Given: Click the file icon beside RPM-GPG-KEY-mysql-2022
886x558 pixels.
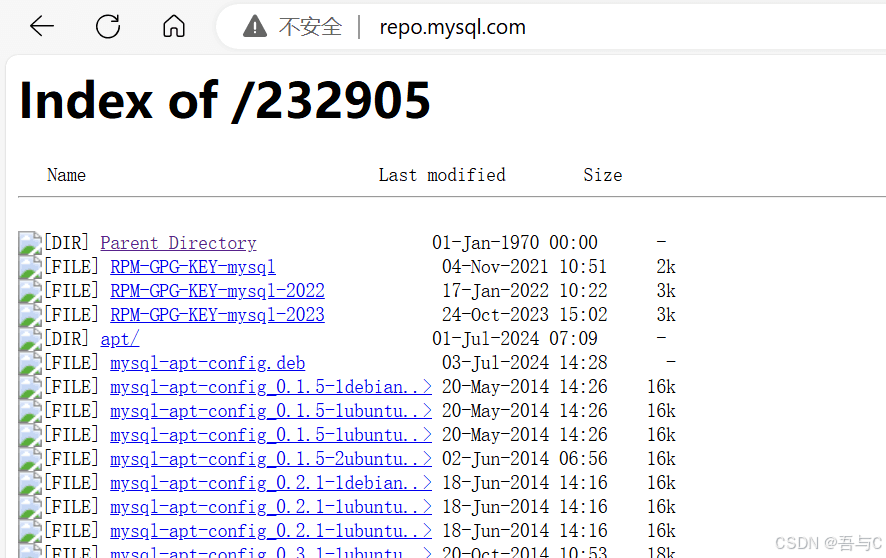Looking at the screenshot, I should point(30,291).
